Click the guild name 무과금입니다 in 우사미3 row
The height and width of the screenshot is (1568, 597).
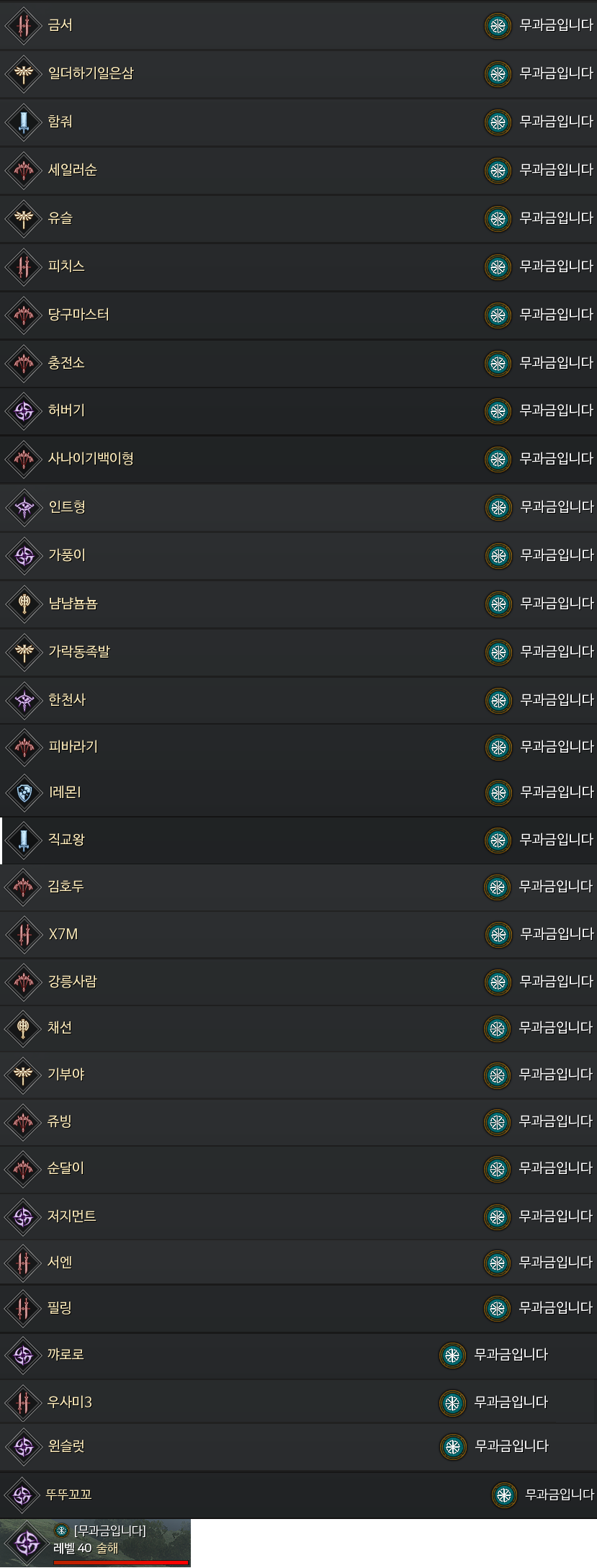511,1402
